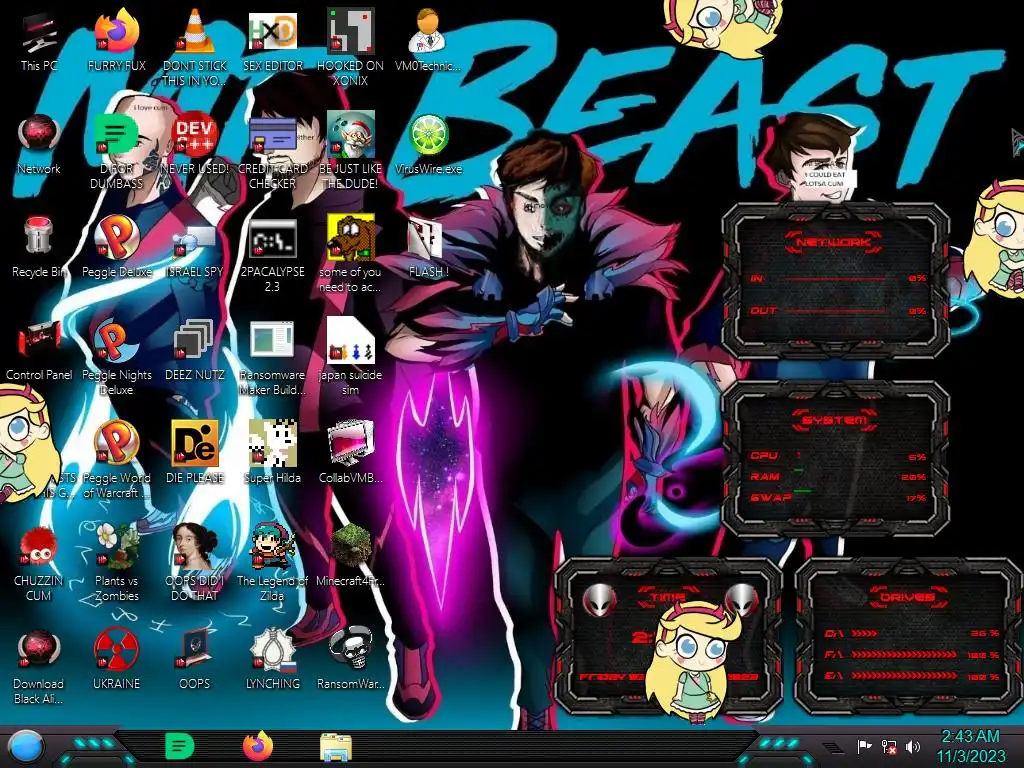Screen dimensions: 1024x768
Task: Click the DRIVES widget header
Action: point(906,597)
